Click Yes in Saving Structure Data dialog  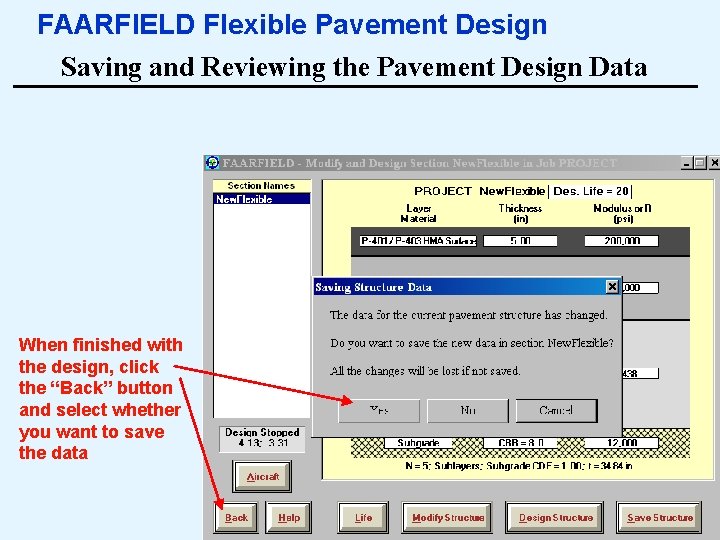coord(379,410)
